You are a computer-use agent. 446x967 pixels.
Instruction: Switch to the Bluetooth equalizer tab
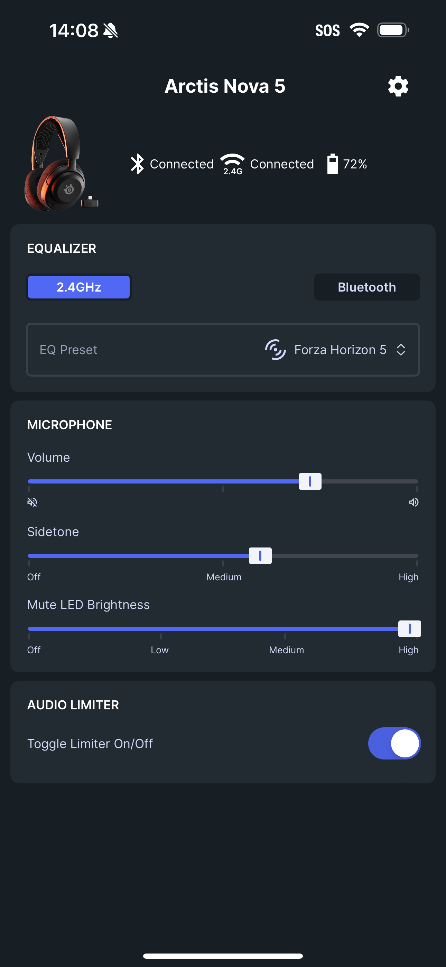pos(367,287)
